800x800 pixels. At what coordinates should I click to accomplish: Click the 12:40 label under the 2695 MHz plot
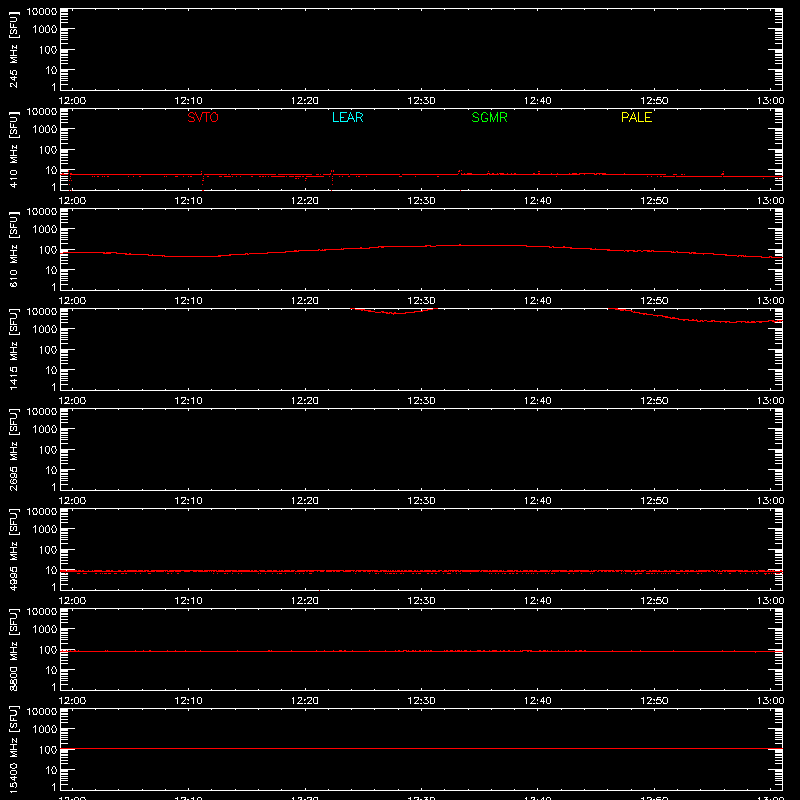coord(537,501)
